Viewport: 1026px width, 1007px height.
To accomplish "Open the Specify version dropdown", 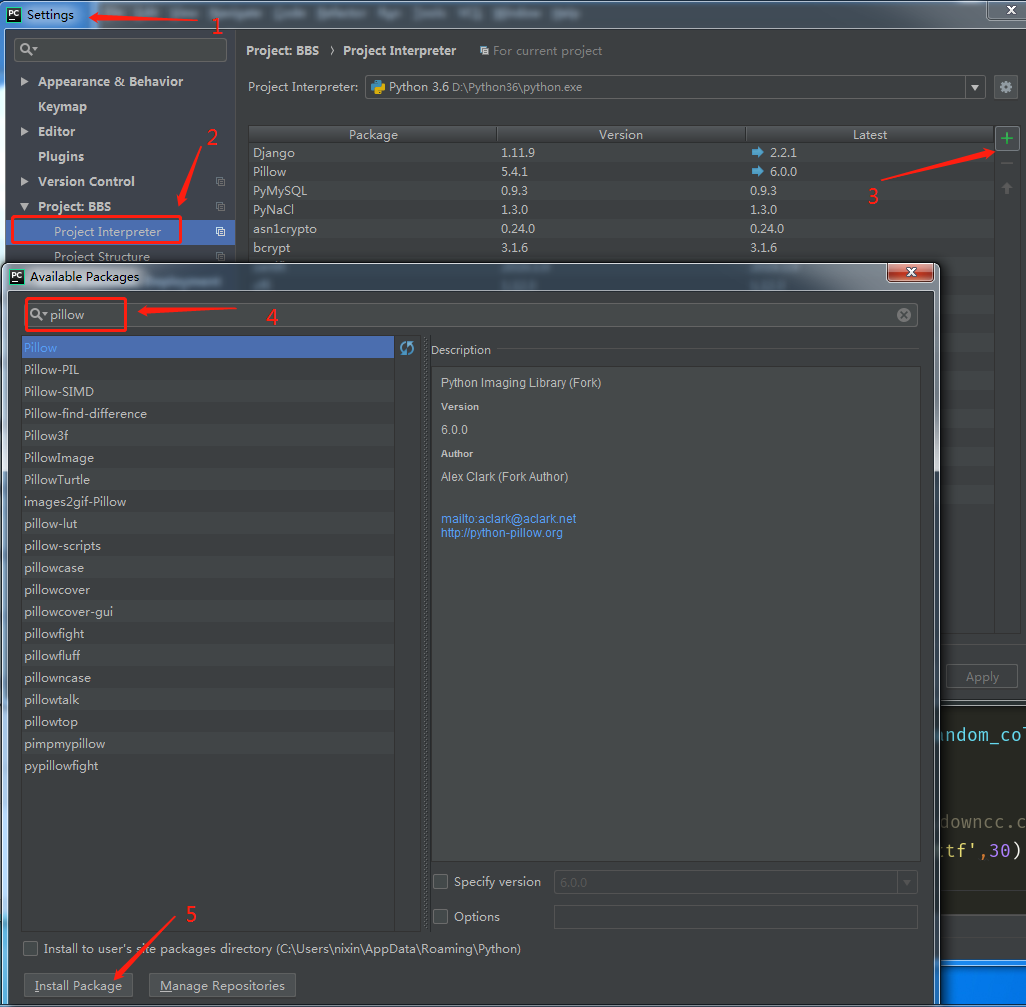I will 907,882.
